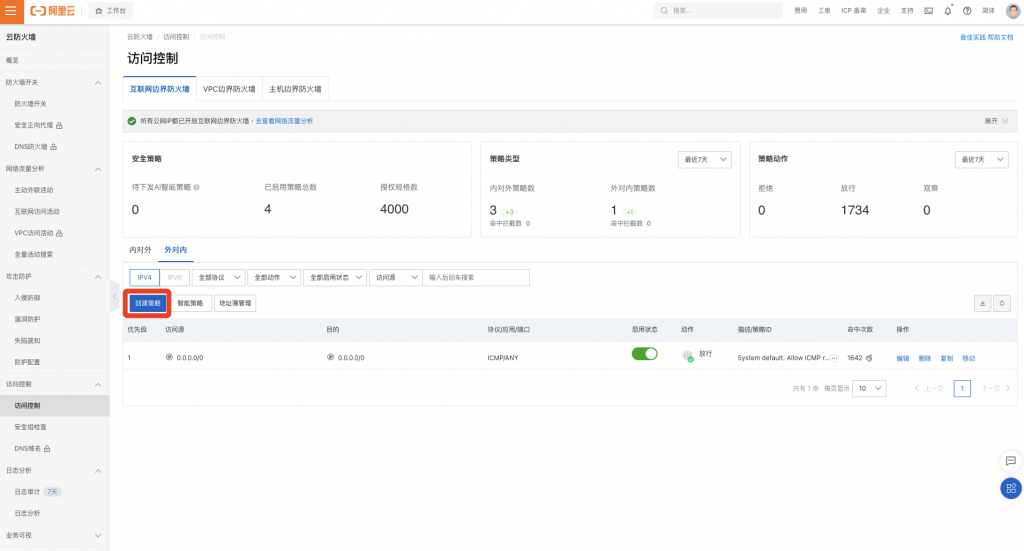Expand the notice bar with 展开

point(997,121)
